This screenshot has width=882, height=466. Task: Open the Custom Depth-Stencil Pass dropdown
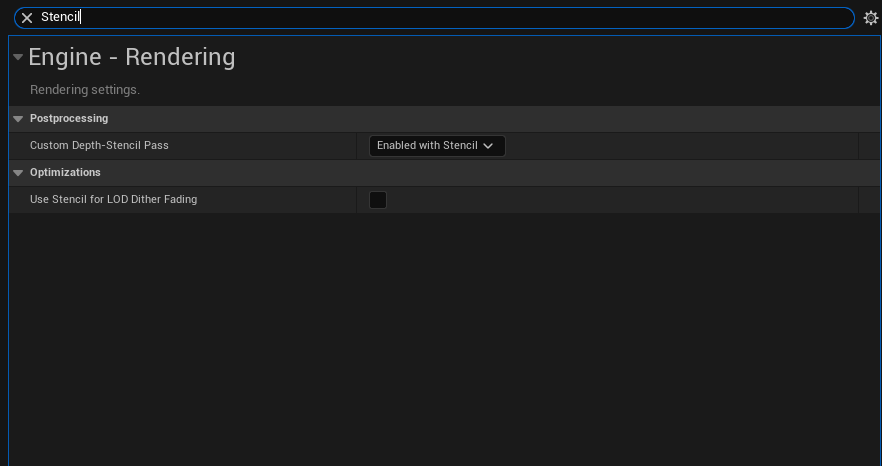click(x=437, y=146)
